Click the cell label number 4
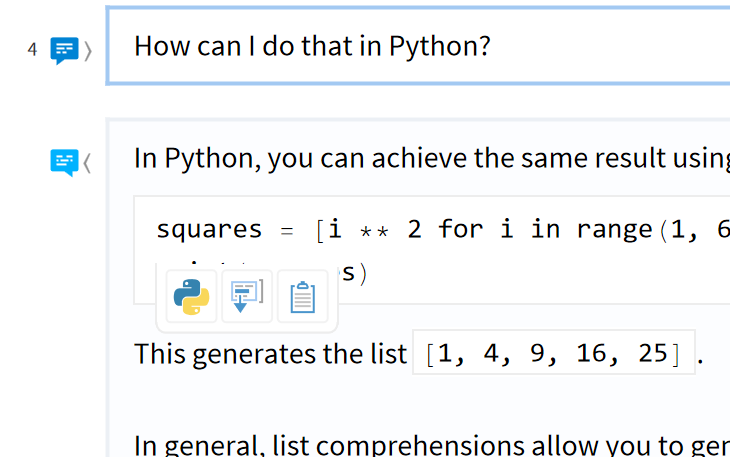Image resolution: width=730 pixels, height=457 pixels. (32, 49)
